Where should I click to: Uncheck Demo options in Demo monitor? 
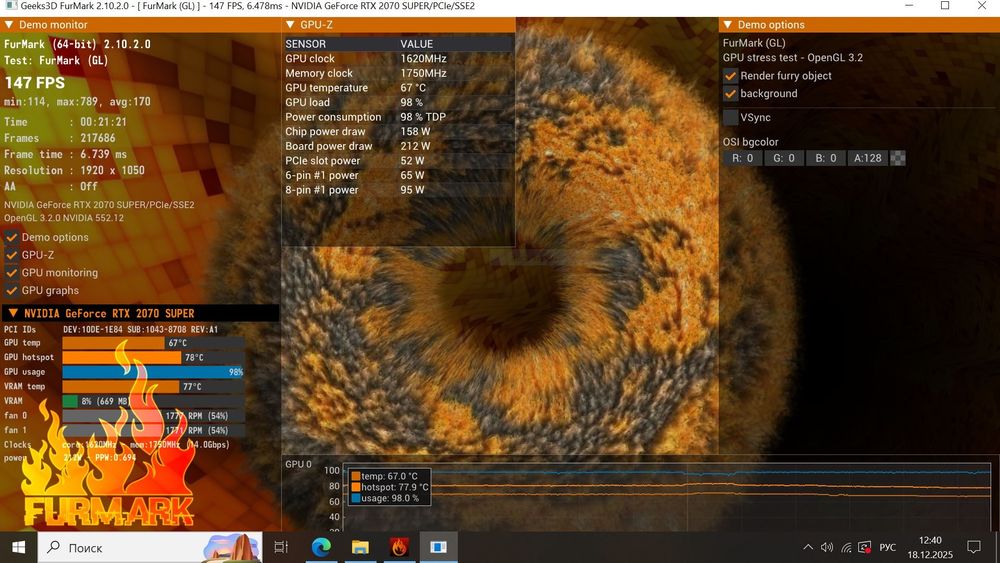tap(11, 237)
